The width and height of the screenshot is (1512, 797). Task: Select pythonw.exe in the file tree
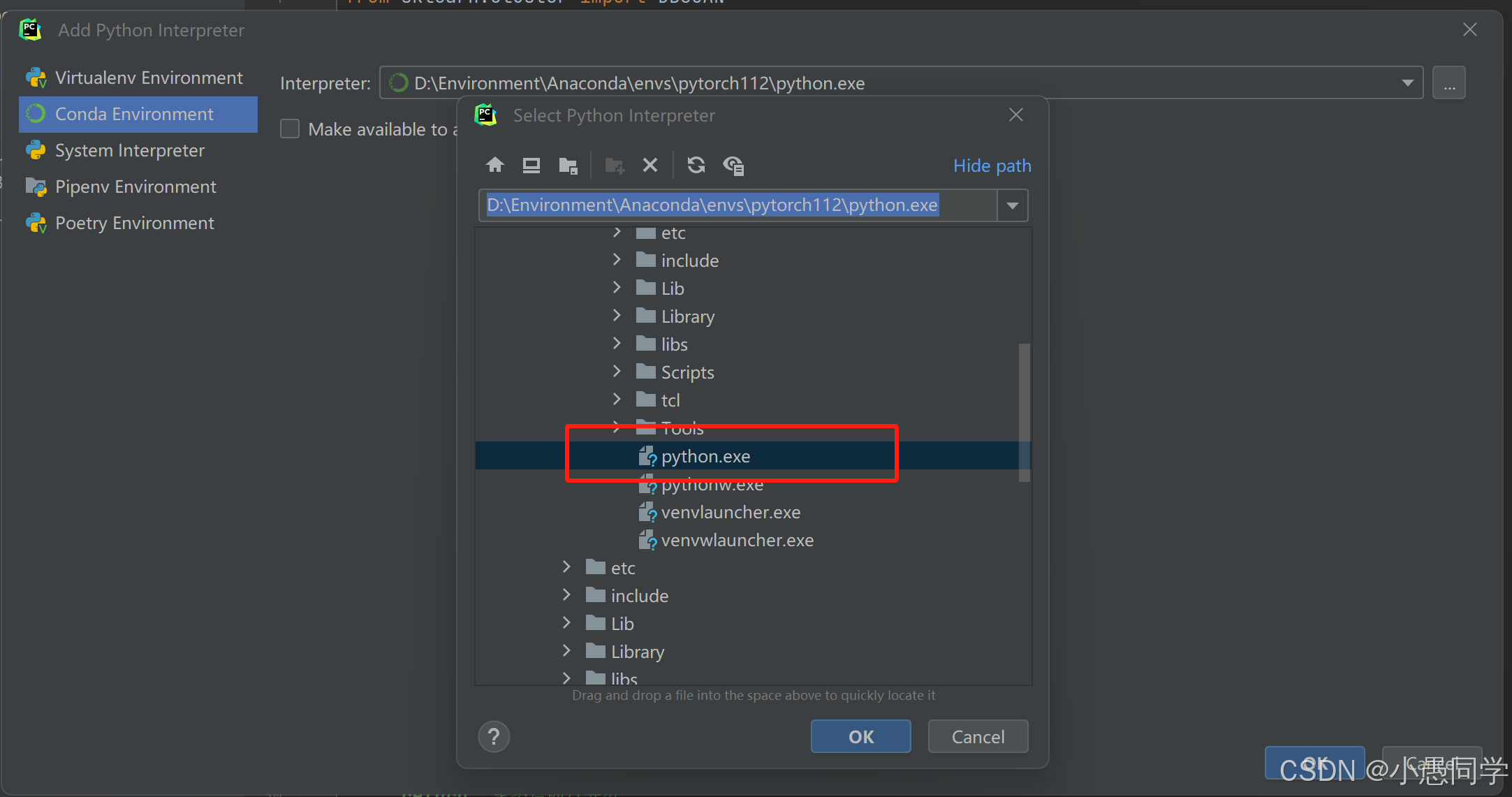click(712, 485)
